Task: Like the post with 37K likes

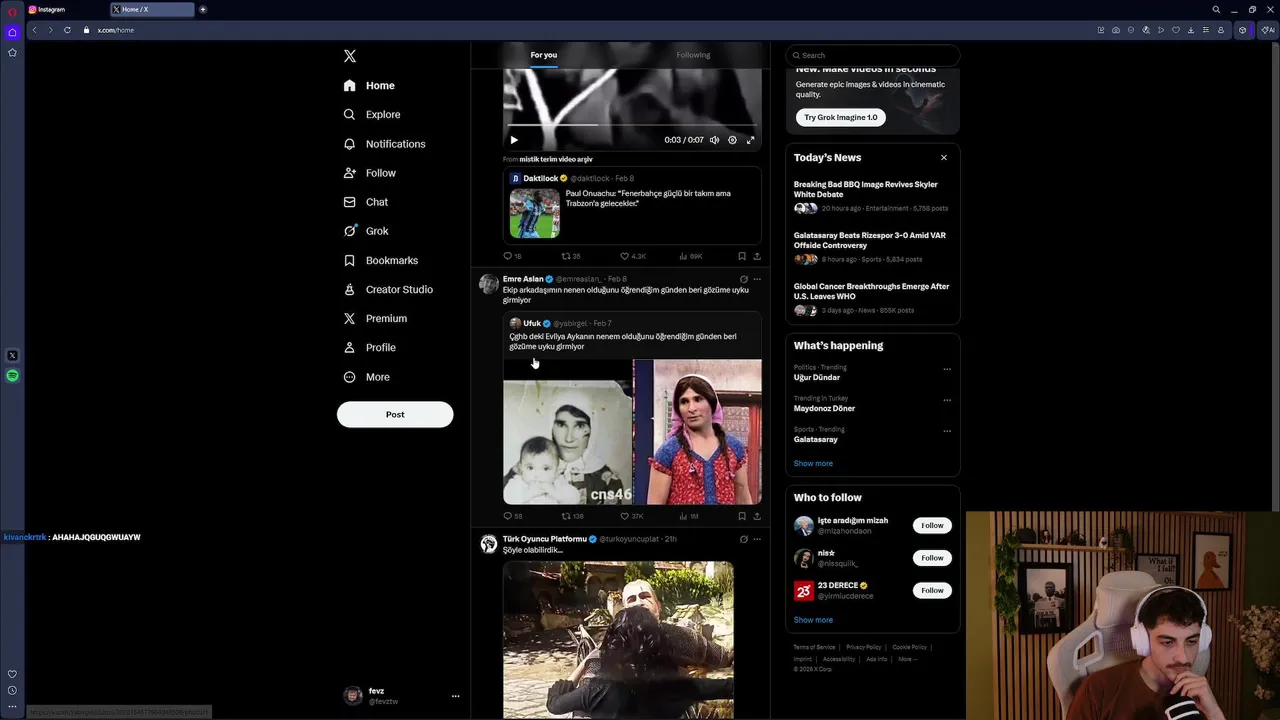Action: point(631,516)
